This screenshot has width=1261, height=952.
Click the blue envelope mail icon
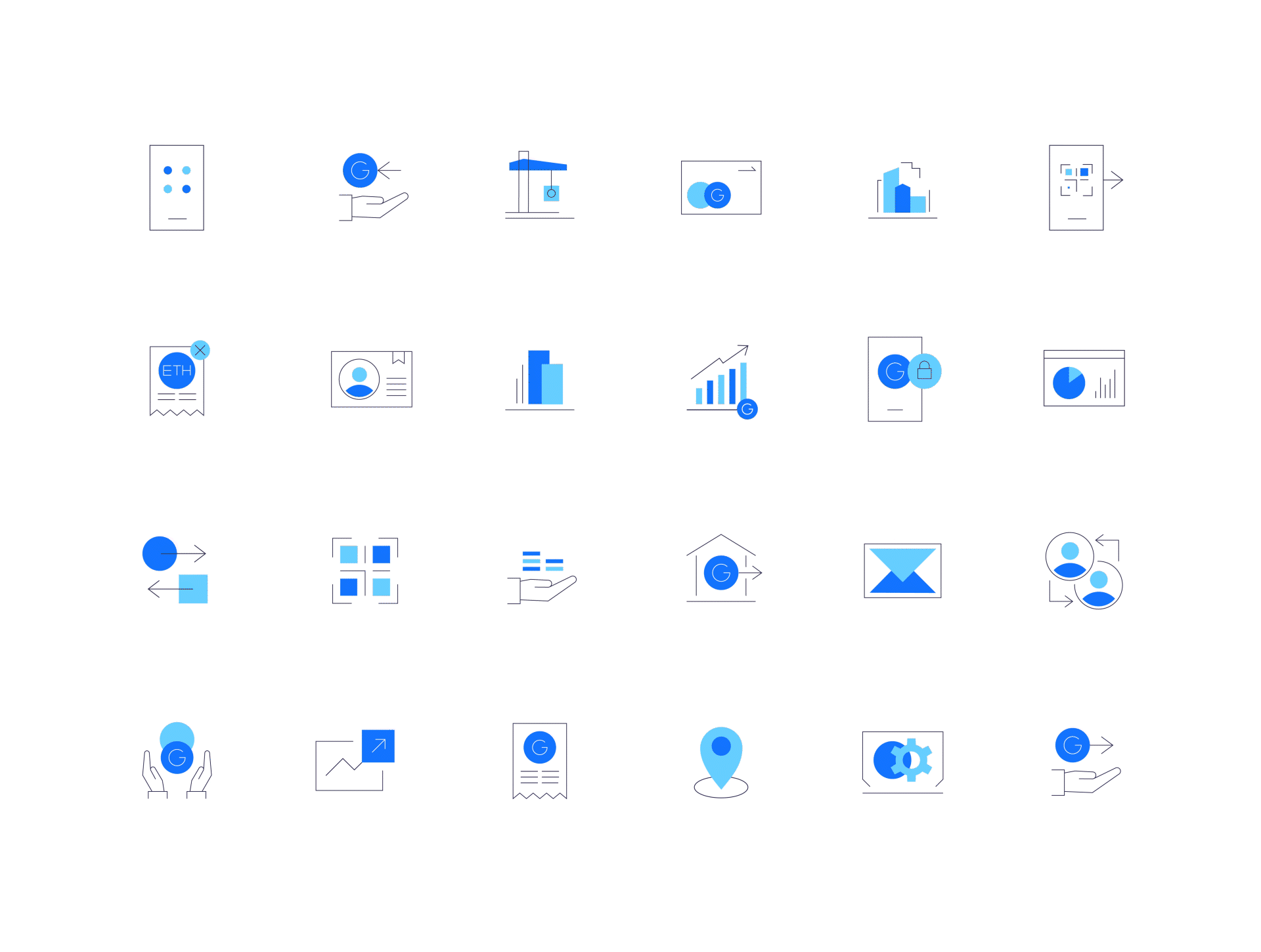click(x=902, y=571)
